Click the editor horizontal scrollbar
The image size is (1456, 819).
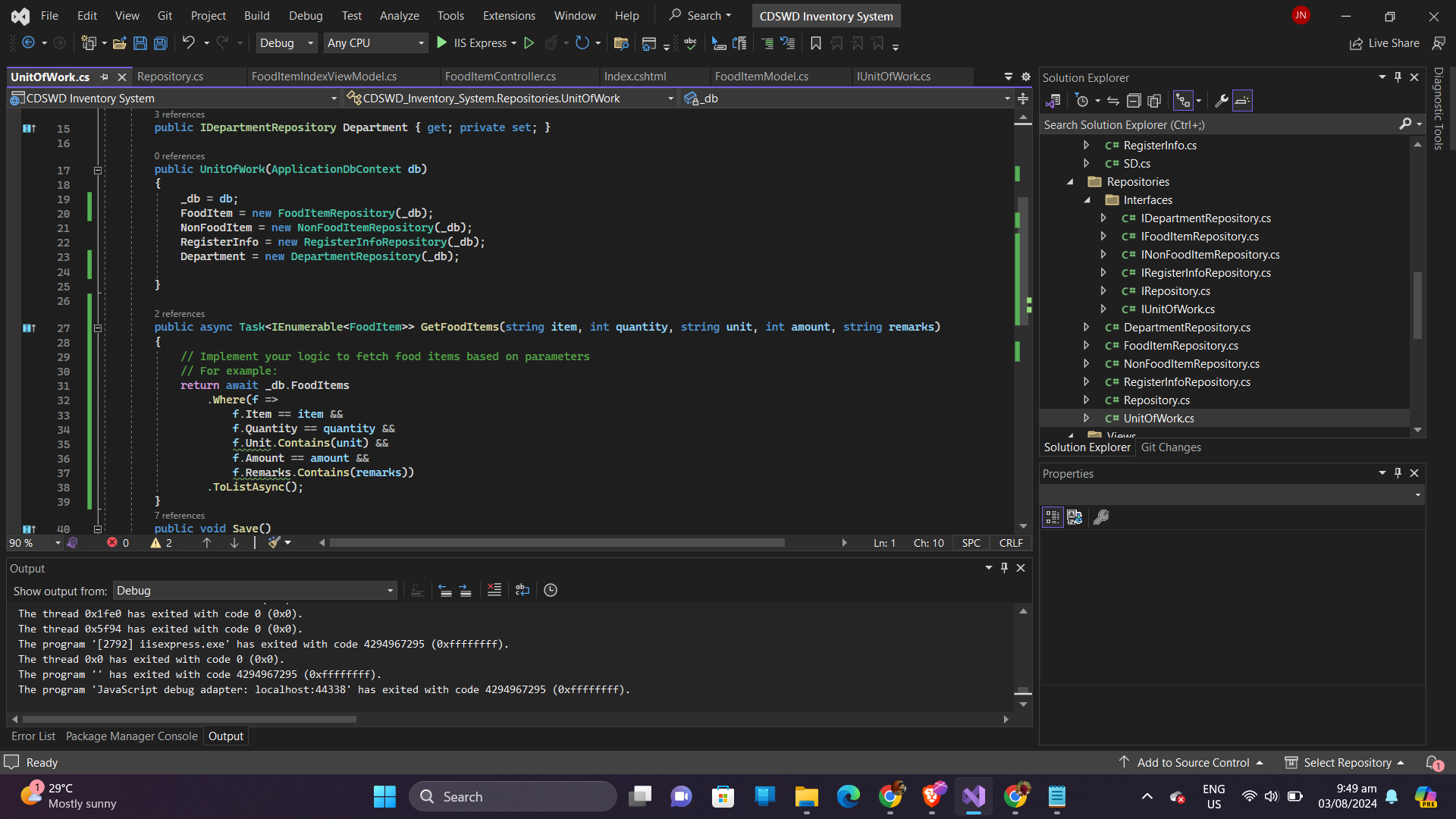tap(557, 543)
